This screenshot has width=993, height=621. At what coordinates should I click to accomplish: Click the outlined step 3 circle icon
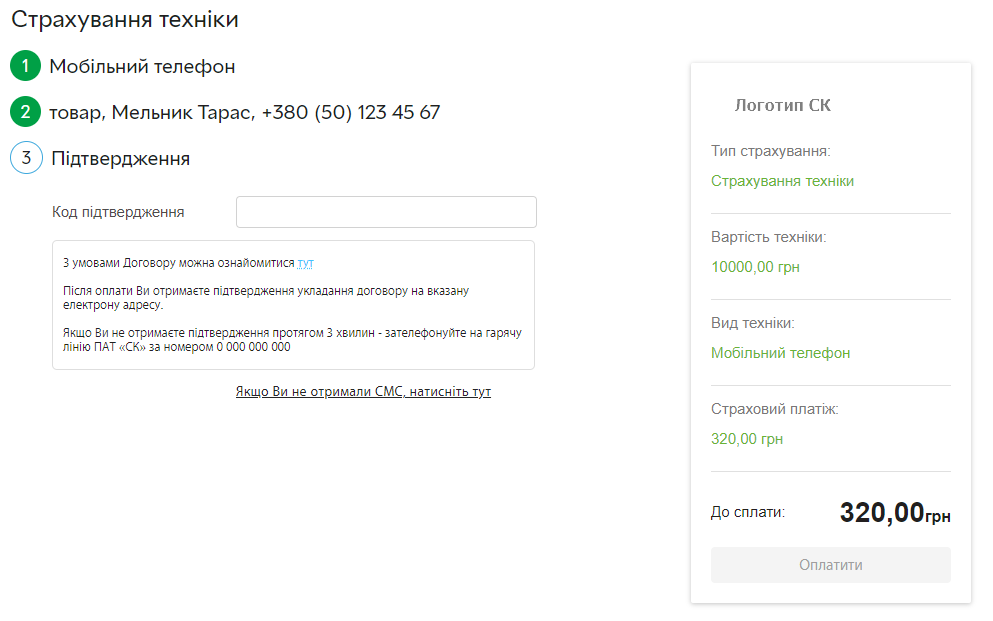tap(26, 158)
